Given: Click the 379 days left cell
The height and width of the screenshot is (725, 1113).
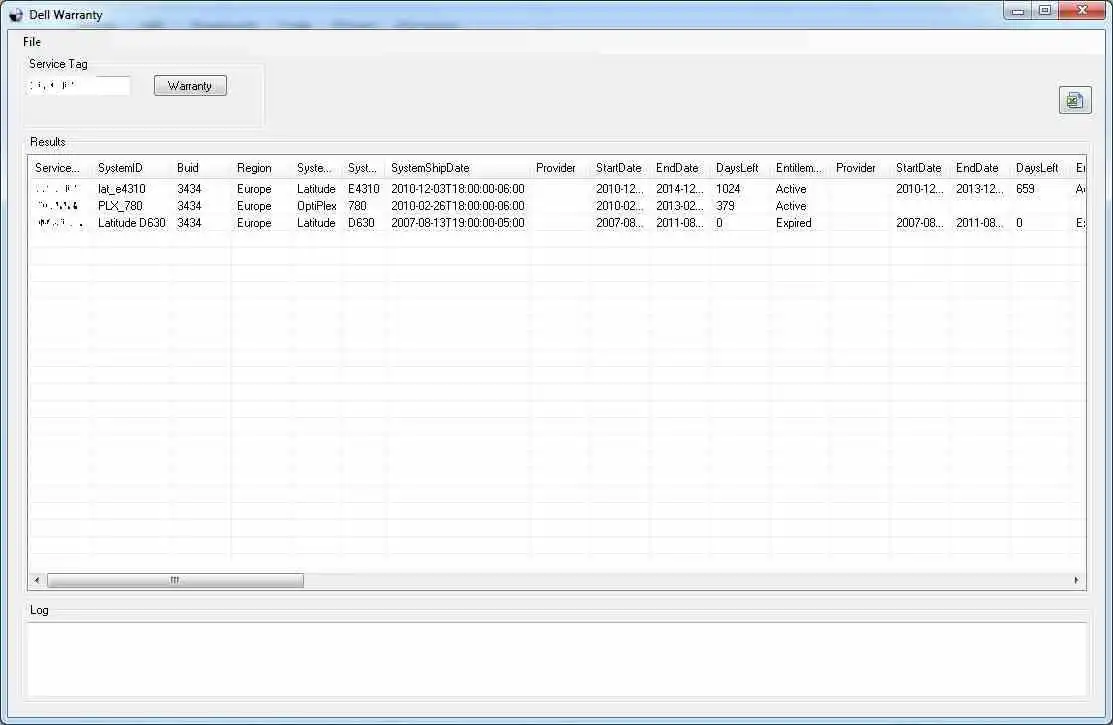Looking at the screenshot, I should (725, 206).
